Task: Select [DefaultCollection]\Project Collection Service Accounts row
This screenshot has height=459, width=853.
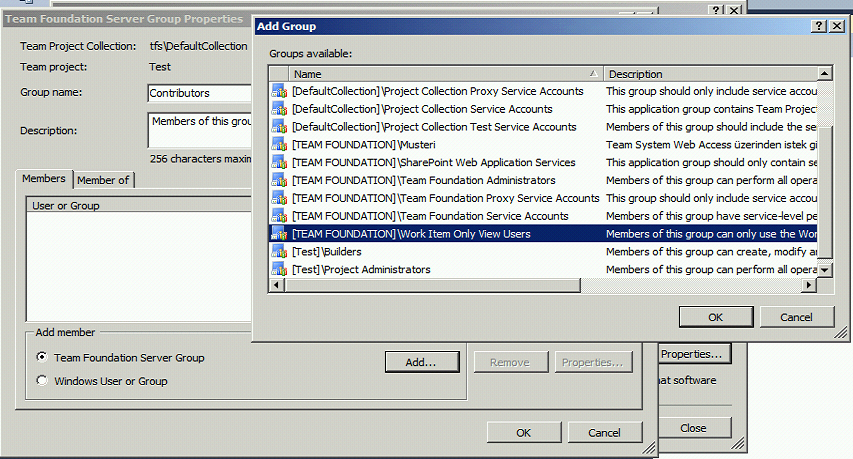Action: (543, 109)
